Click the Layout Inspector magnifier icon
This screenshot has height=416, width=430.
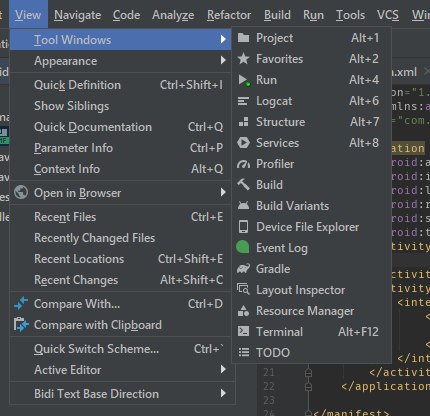(243, 289)
